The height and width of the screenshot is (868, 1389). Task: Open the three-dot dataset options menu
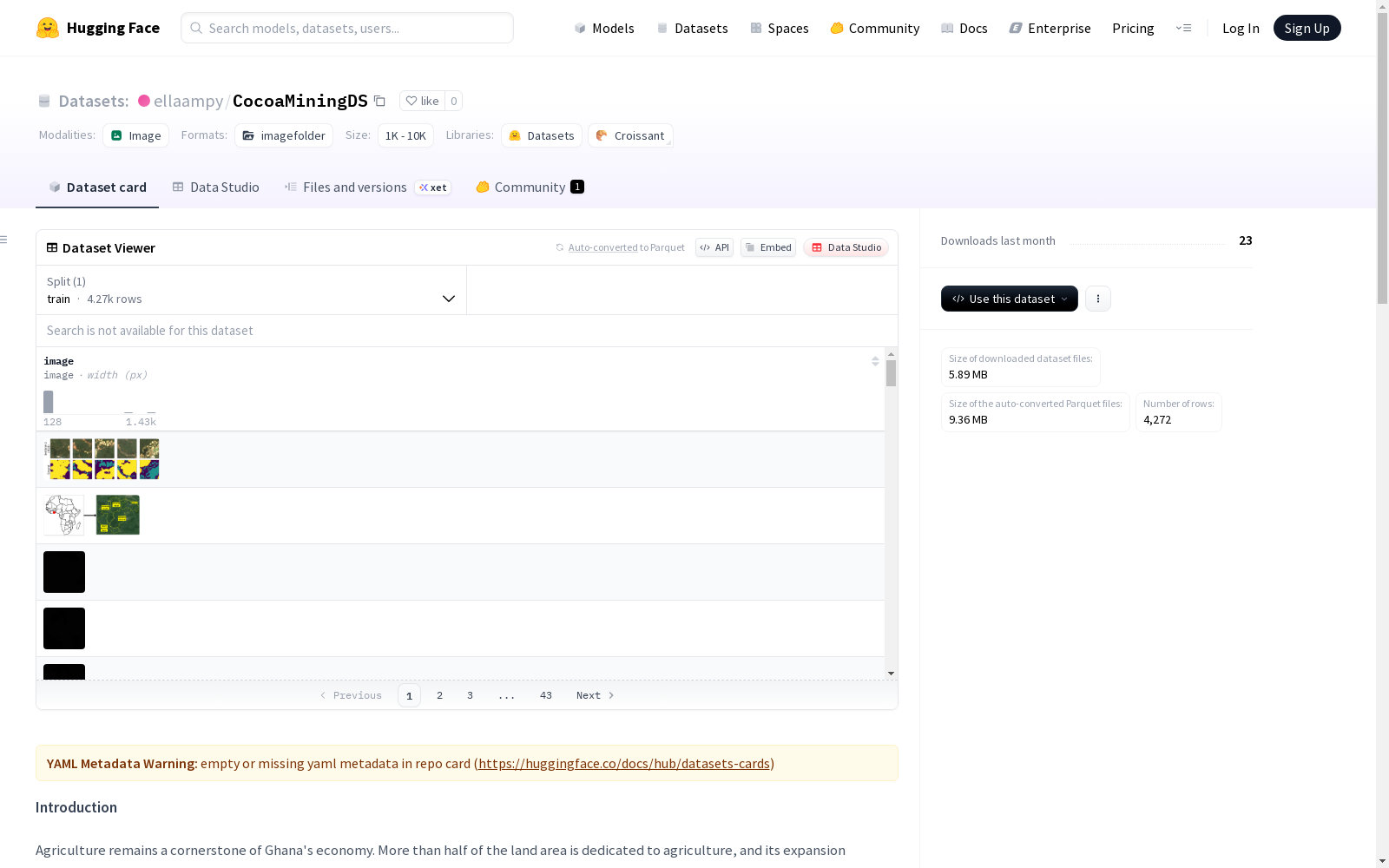(x=1098, y=299)
